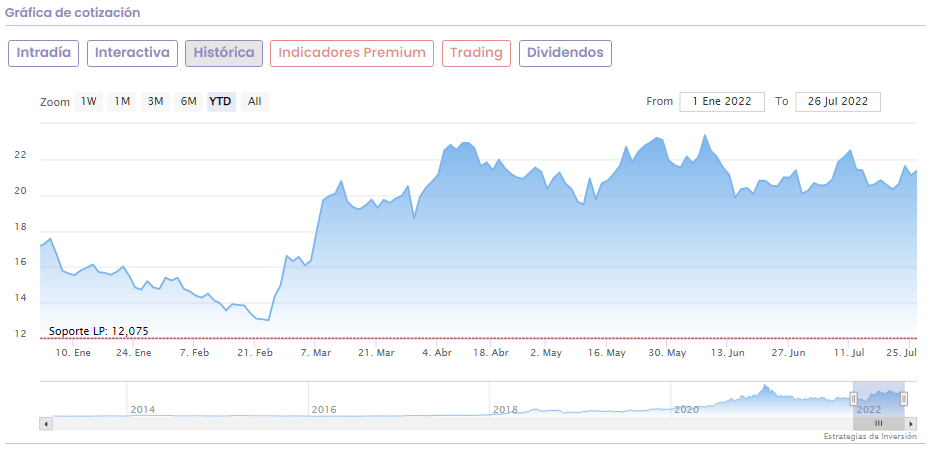Click the navigator scrollbar thumb grip
The width and height of the screenshot is (938, 455).
coord(879,424)
